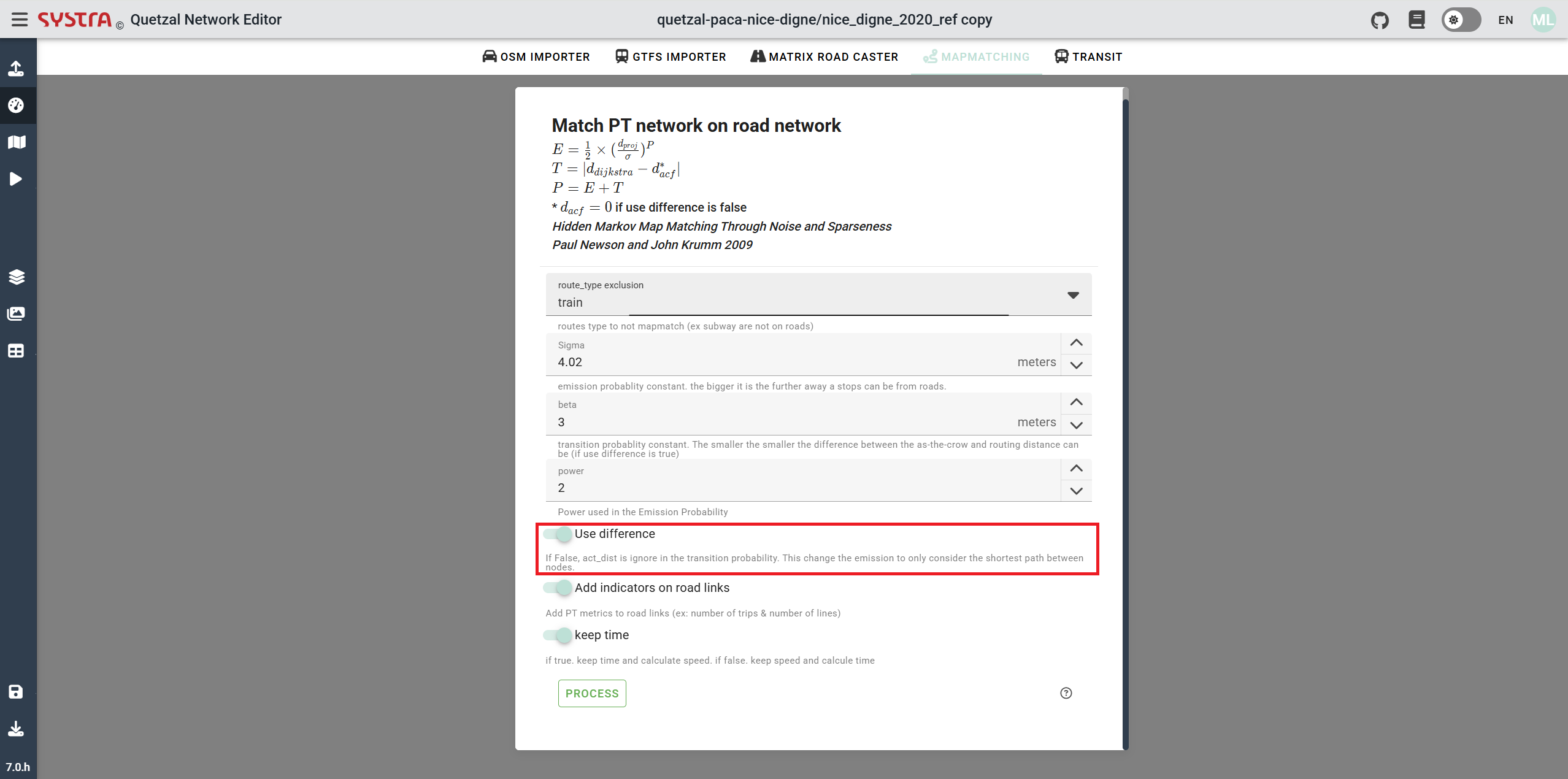Click the version label 7.0.h
The image size is (1568, 779).
(18, 767)
